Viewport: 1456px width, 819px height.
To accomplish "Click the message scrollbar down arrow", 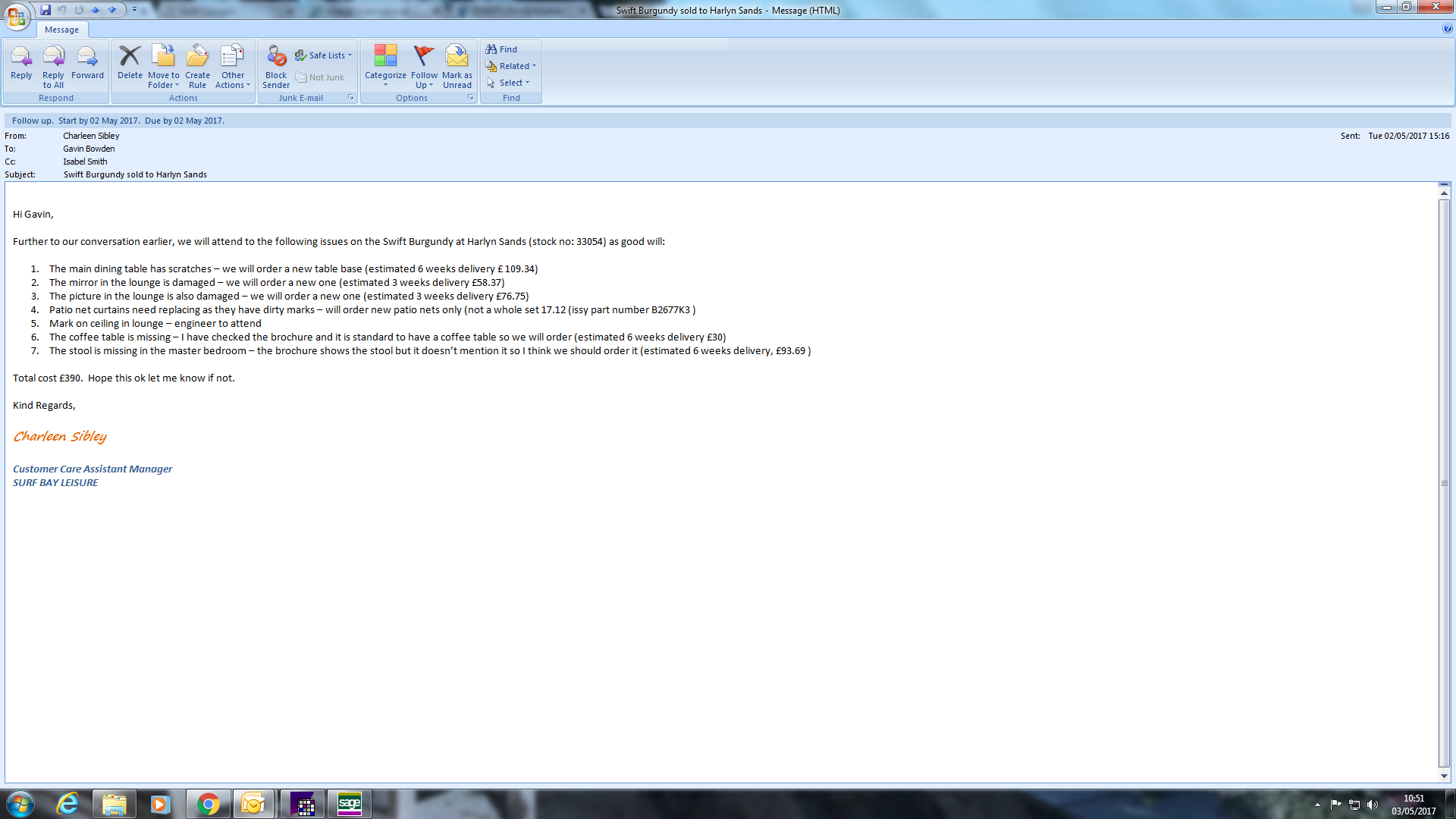I will point(1444,776).
